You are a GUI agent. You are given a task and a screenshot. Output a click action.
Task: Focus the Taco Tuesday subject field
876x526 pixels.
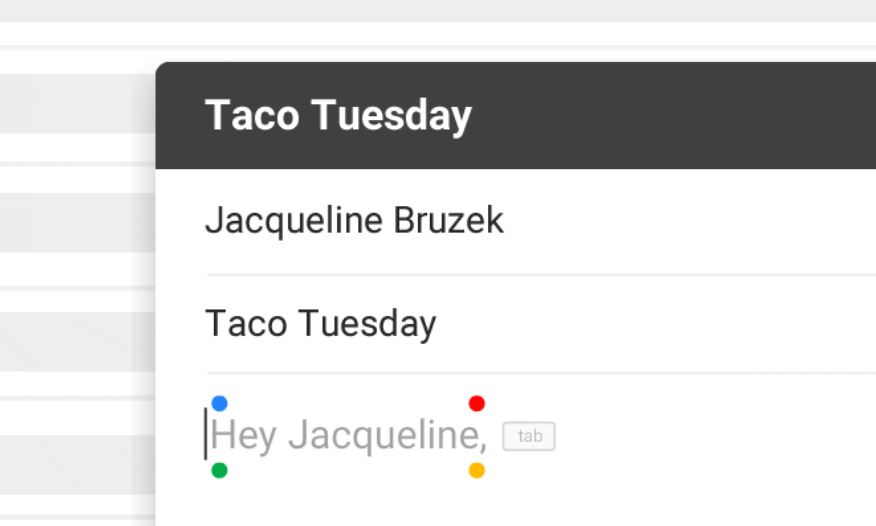pos(320,324)
